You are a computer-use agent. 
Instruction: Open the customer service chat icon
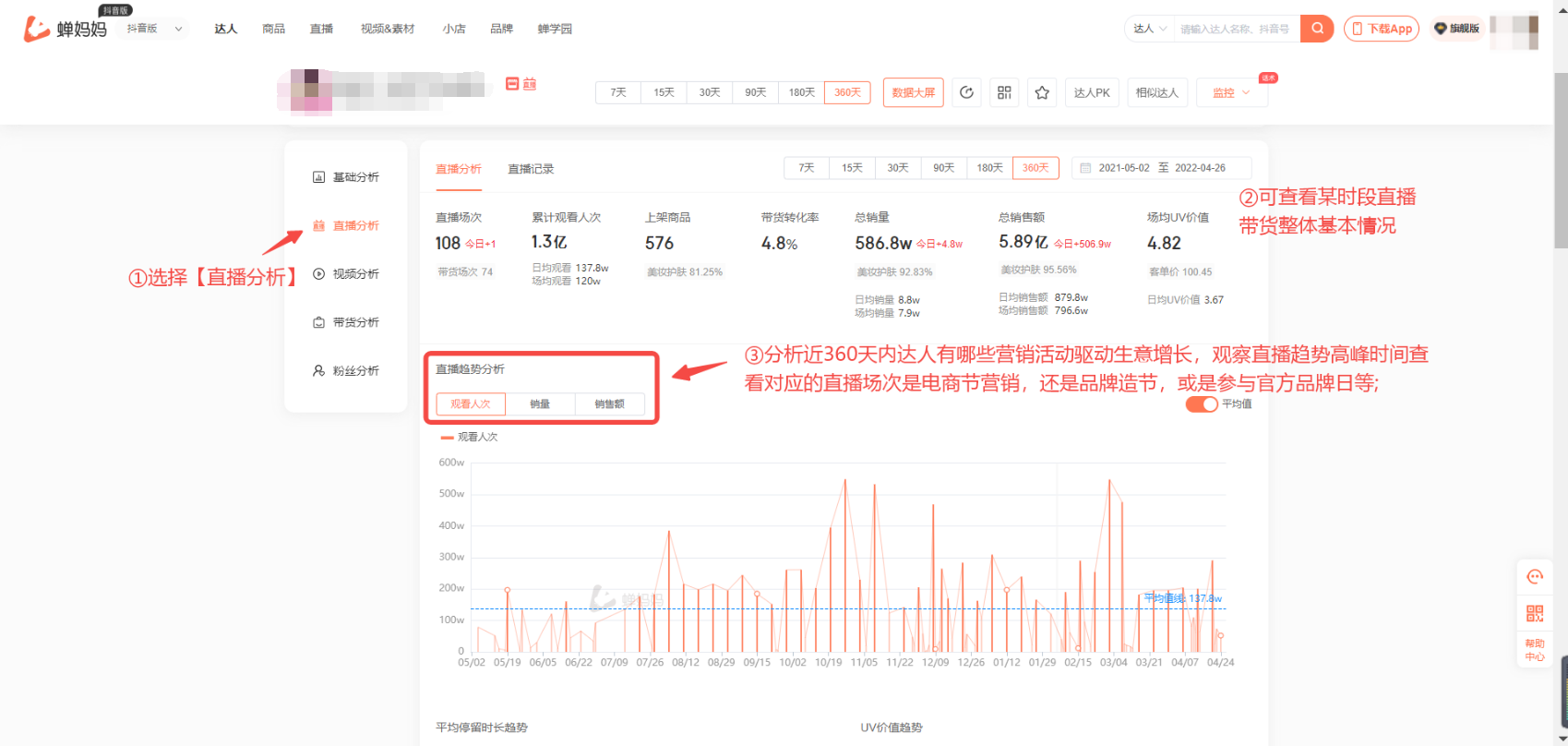pos(1535,577)
